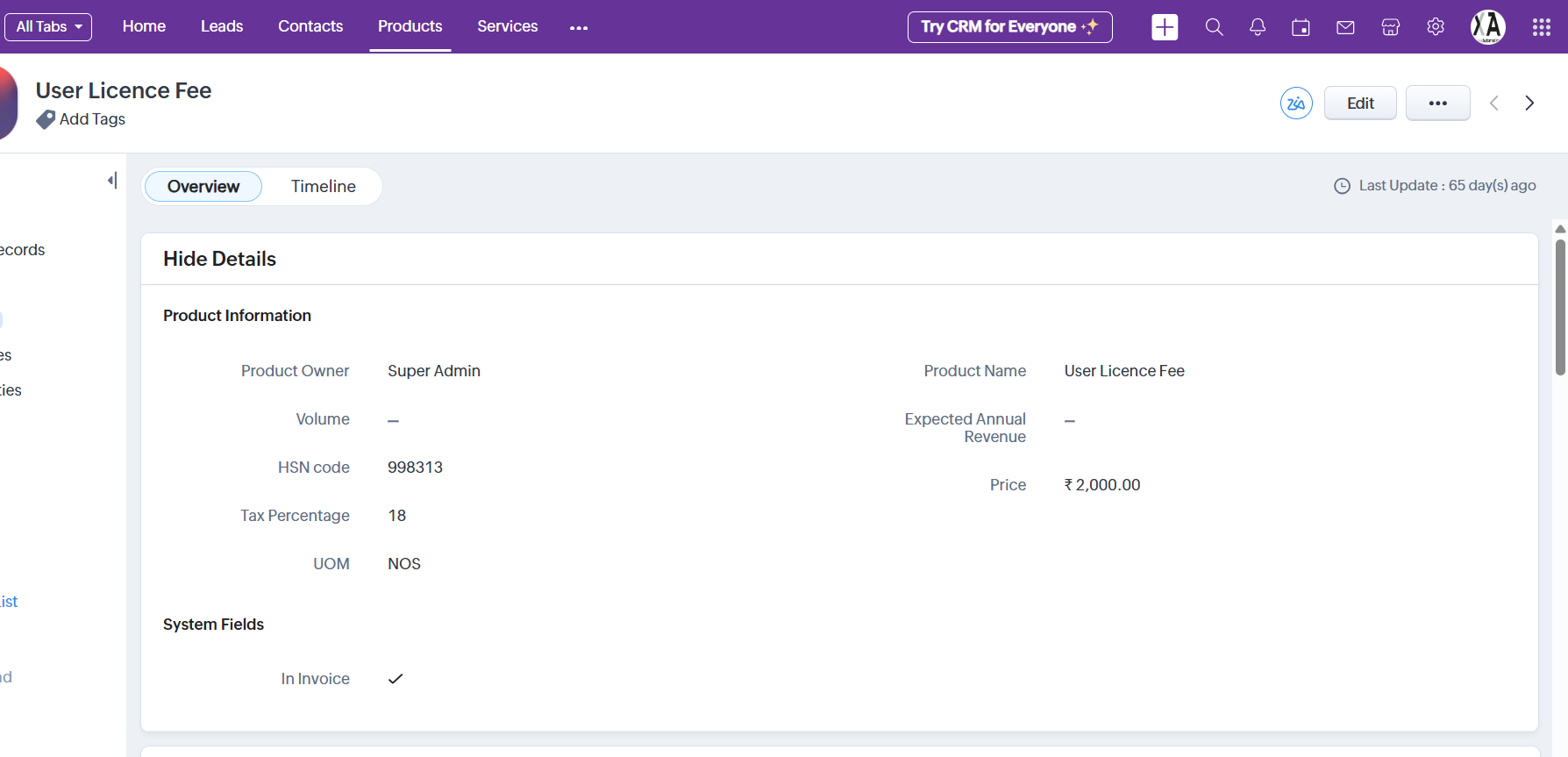The image size is (1568, 757).
Task: Click the plus quick-create icon
Action: click(1164, 27)
